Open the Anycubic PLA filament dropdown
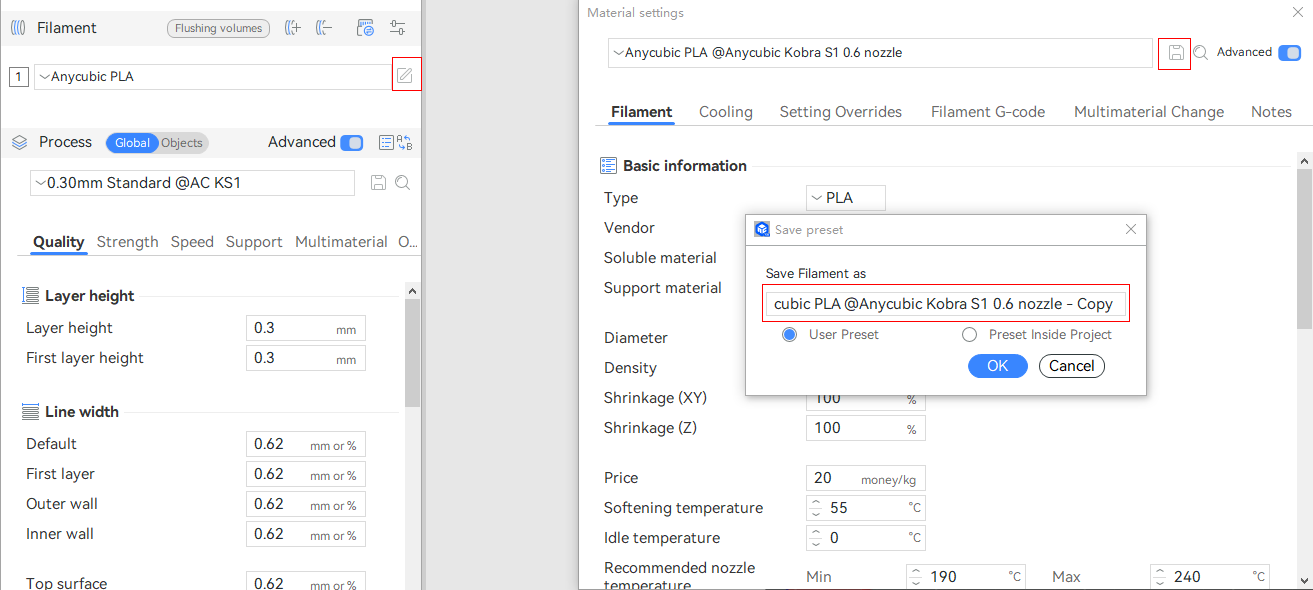Screen dimensions: 1313x590 tap(212, 76)
